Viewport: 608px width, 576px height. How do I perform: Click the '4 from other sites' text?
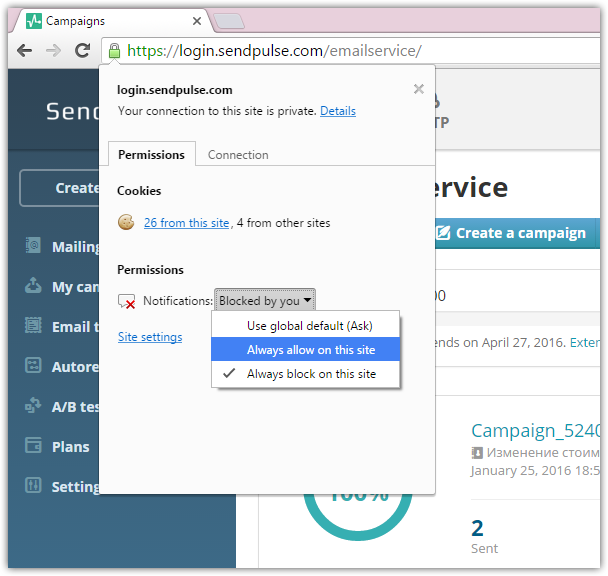click(x=283, y=223)
